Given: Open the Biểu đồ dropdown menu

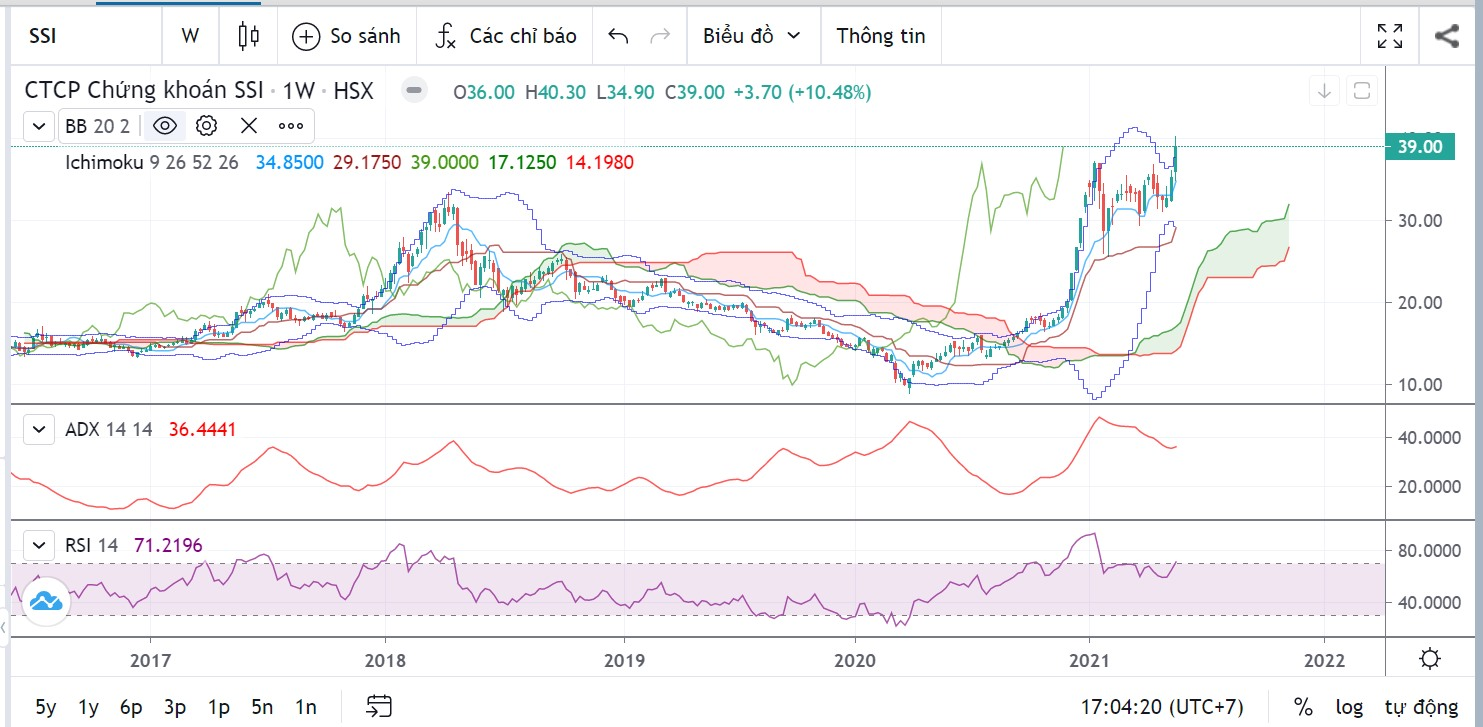Looking at the screenshot, I should coord(752,36).
